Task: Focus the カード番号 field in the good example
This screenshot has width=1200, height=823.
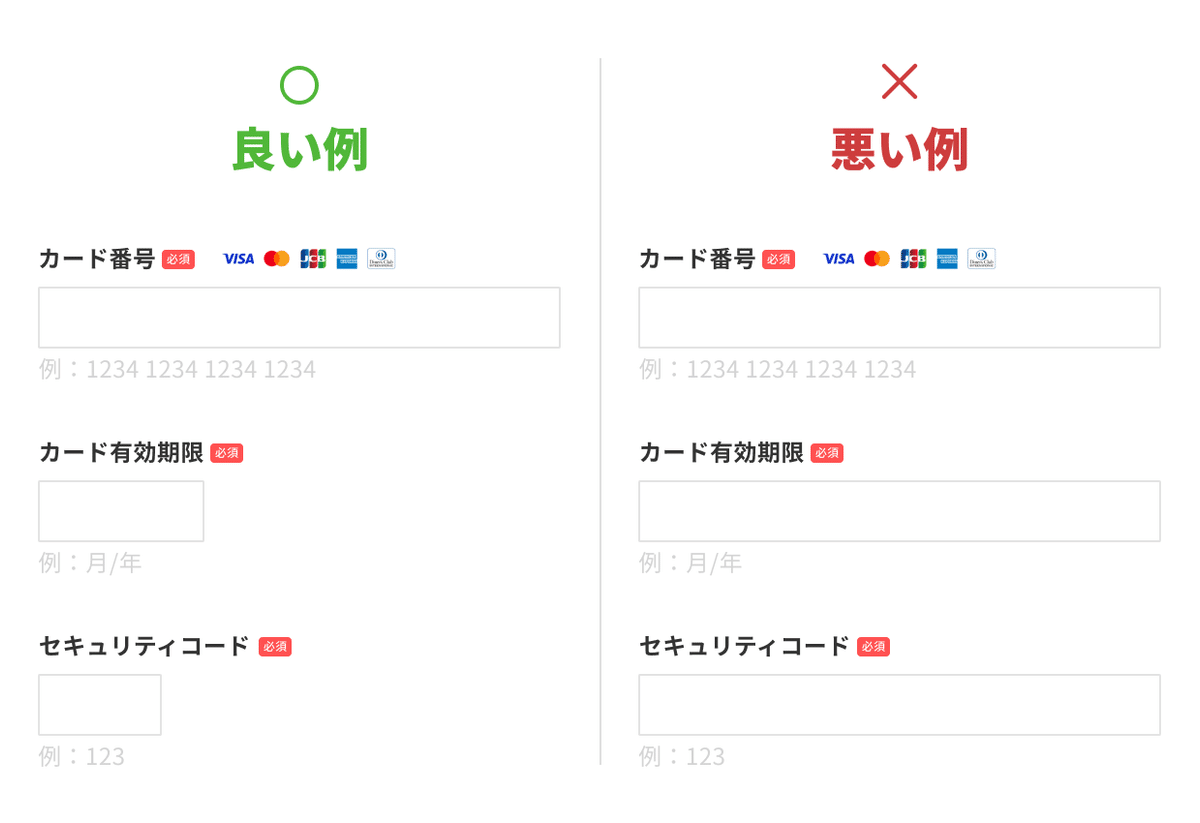Action: click(x=299, y=318)
